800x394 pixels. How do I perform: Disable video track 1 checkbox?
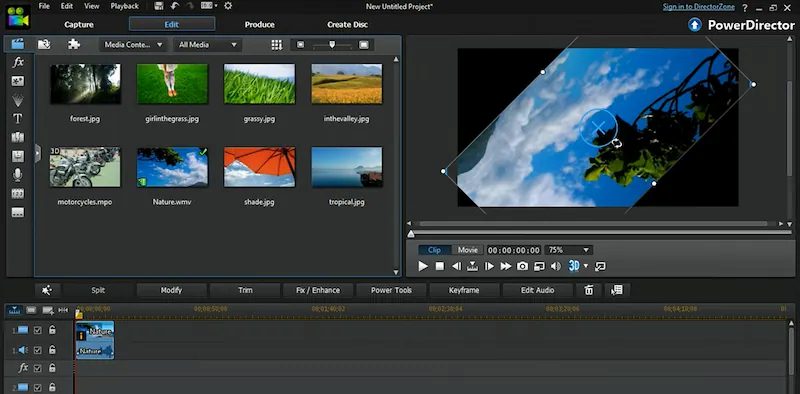pyautogui.click(x=37, y=330)
